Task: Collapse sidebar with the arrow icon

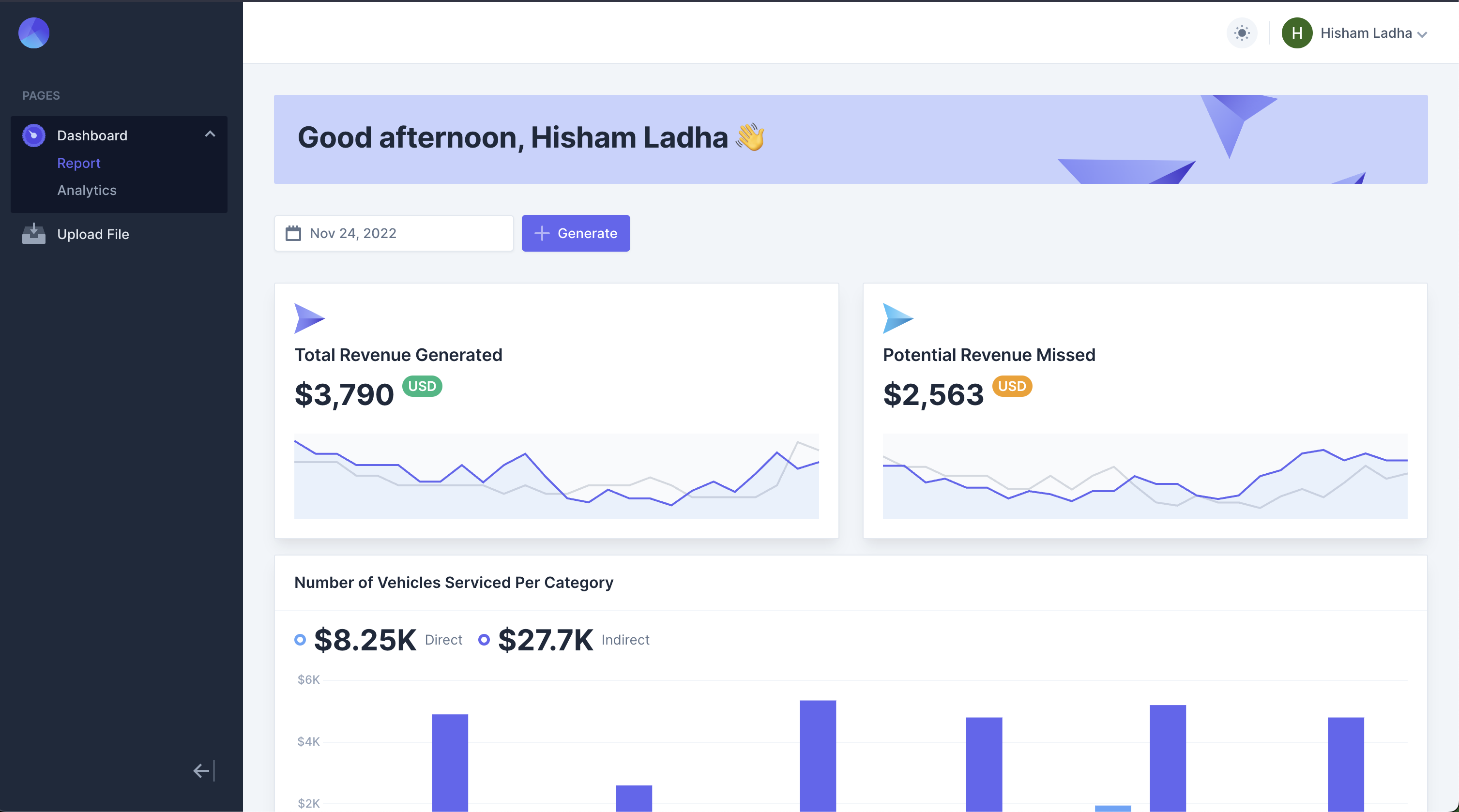Action: (x=204, y=771)
